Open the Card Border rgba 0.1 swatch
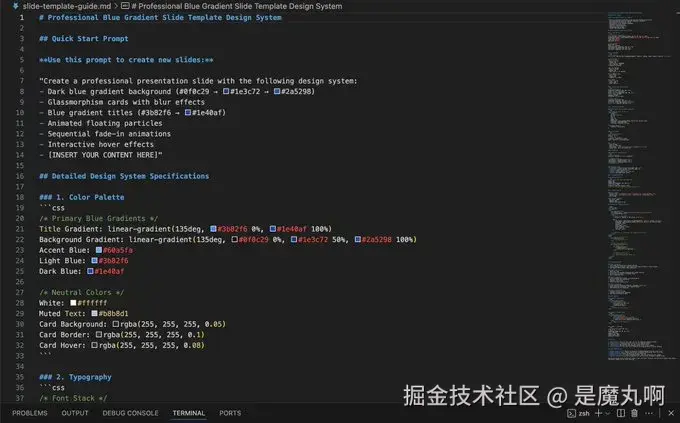Viewport: 680px width, 423px height. (99, 335)
